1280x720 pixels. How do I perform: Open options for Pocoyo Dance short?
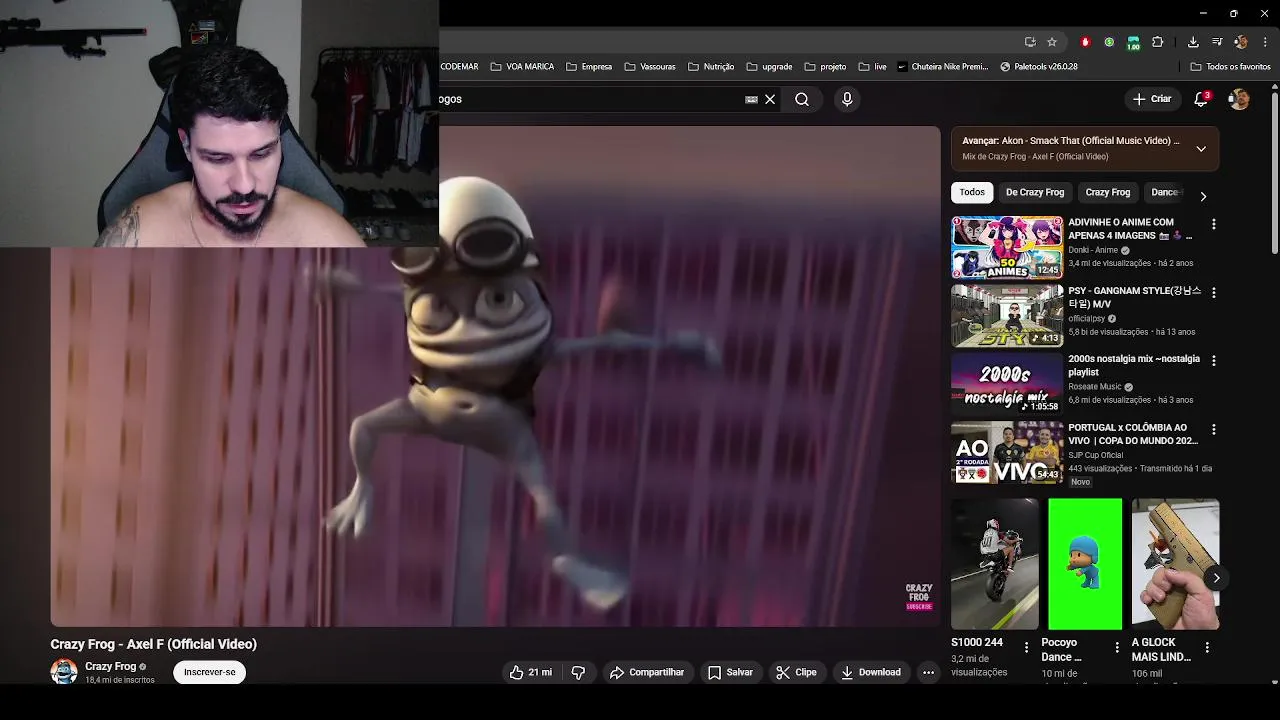1117,647
